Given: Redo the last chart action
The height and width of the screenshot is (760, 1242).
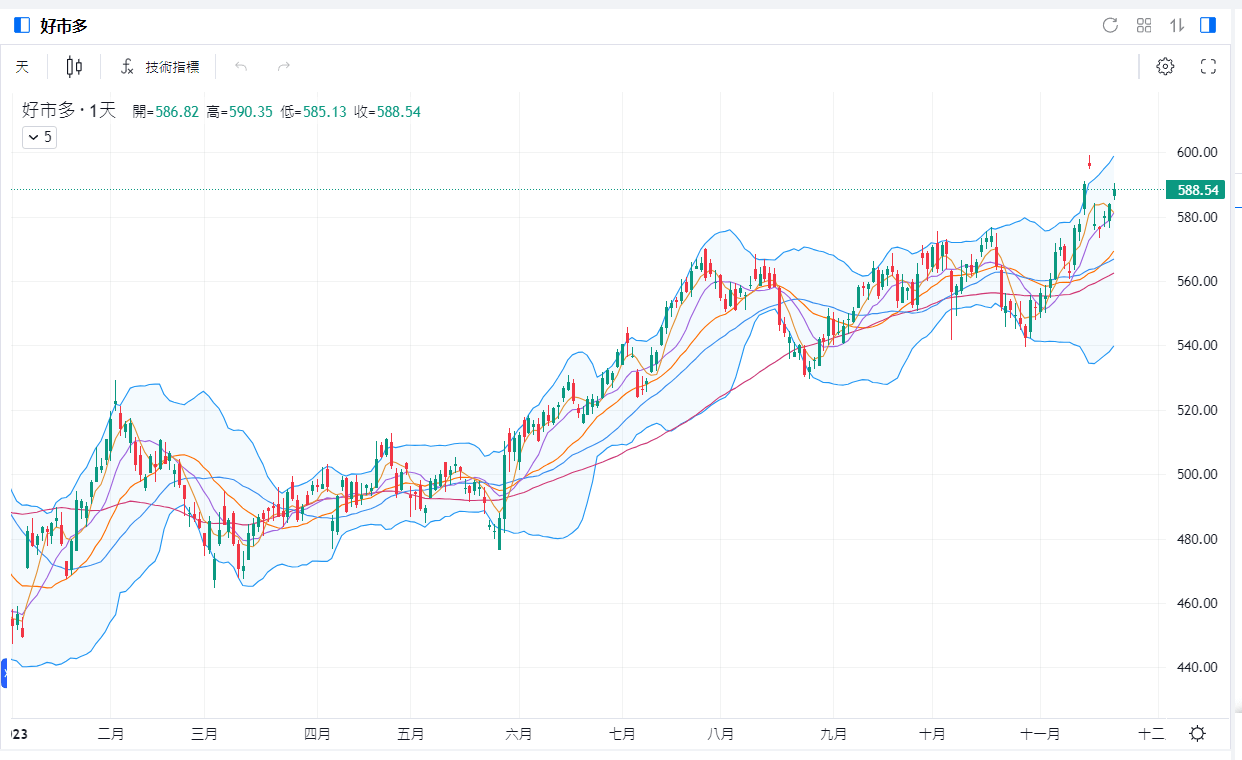Looking at the screenshot, I should [284, 67].
